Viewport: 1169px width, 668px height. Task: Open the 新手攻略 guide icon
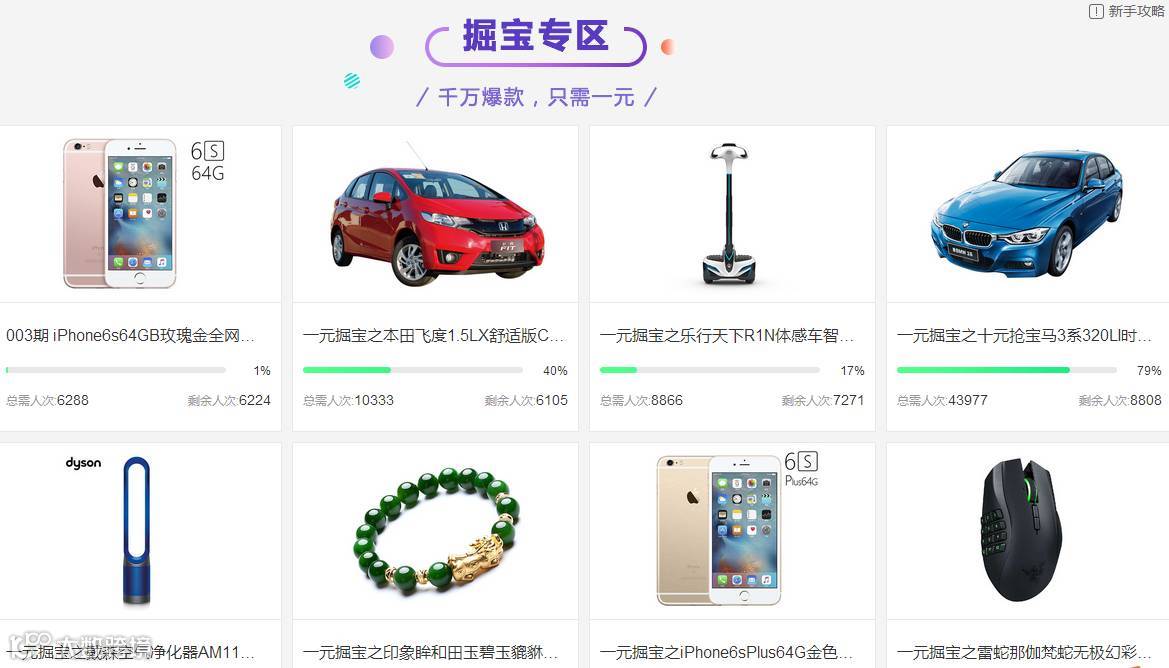point(1096,11)
